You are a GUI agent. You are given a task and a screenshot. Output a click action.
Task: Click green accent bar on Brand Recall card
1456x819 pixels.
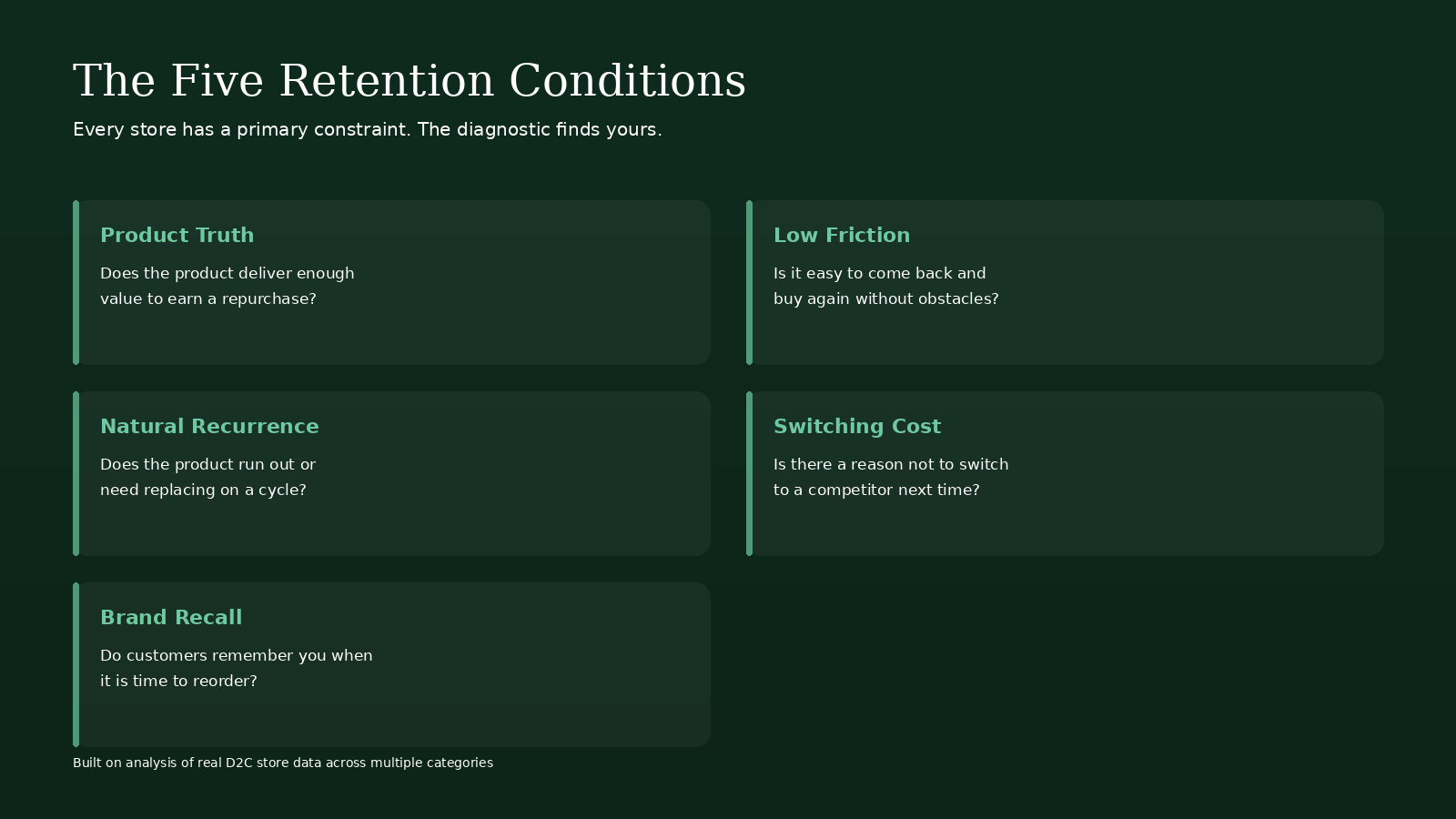[x=76, y=664]
